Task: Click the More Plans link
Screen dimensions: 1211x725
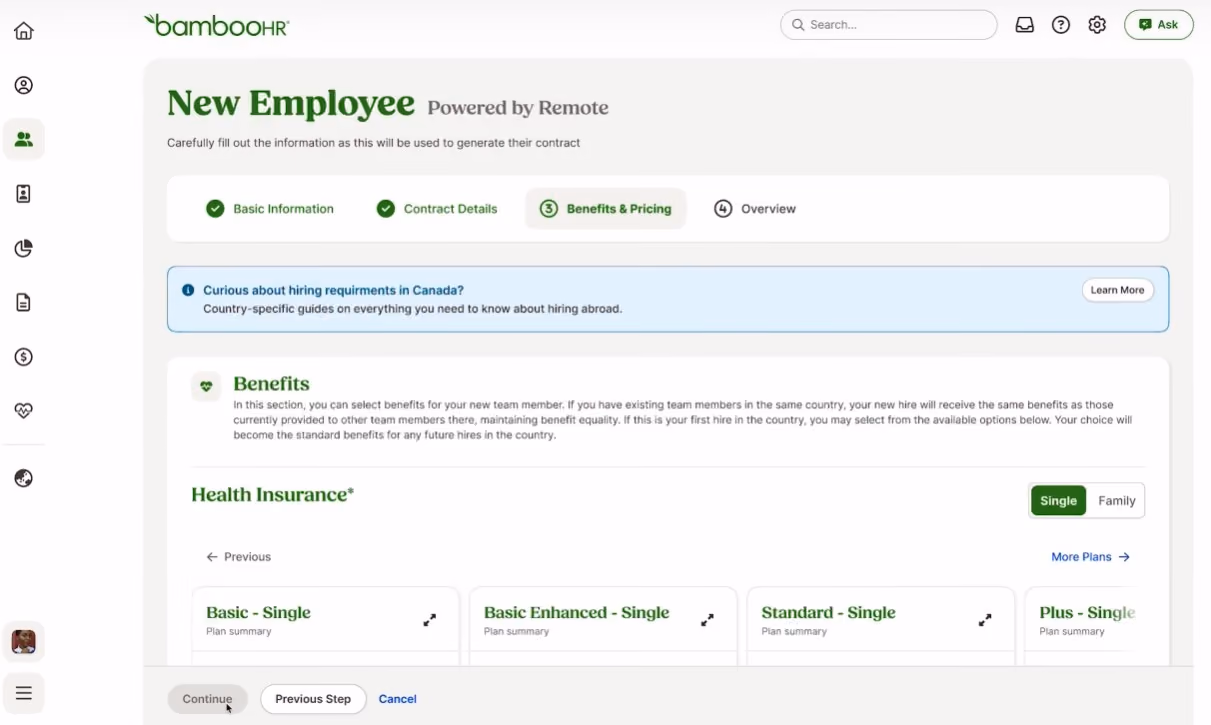Action: pyautogui.click(x=1090, y=557)
